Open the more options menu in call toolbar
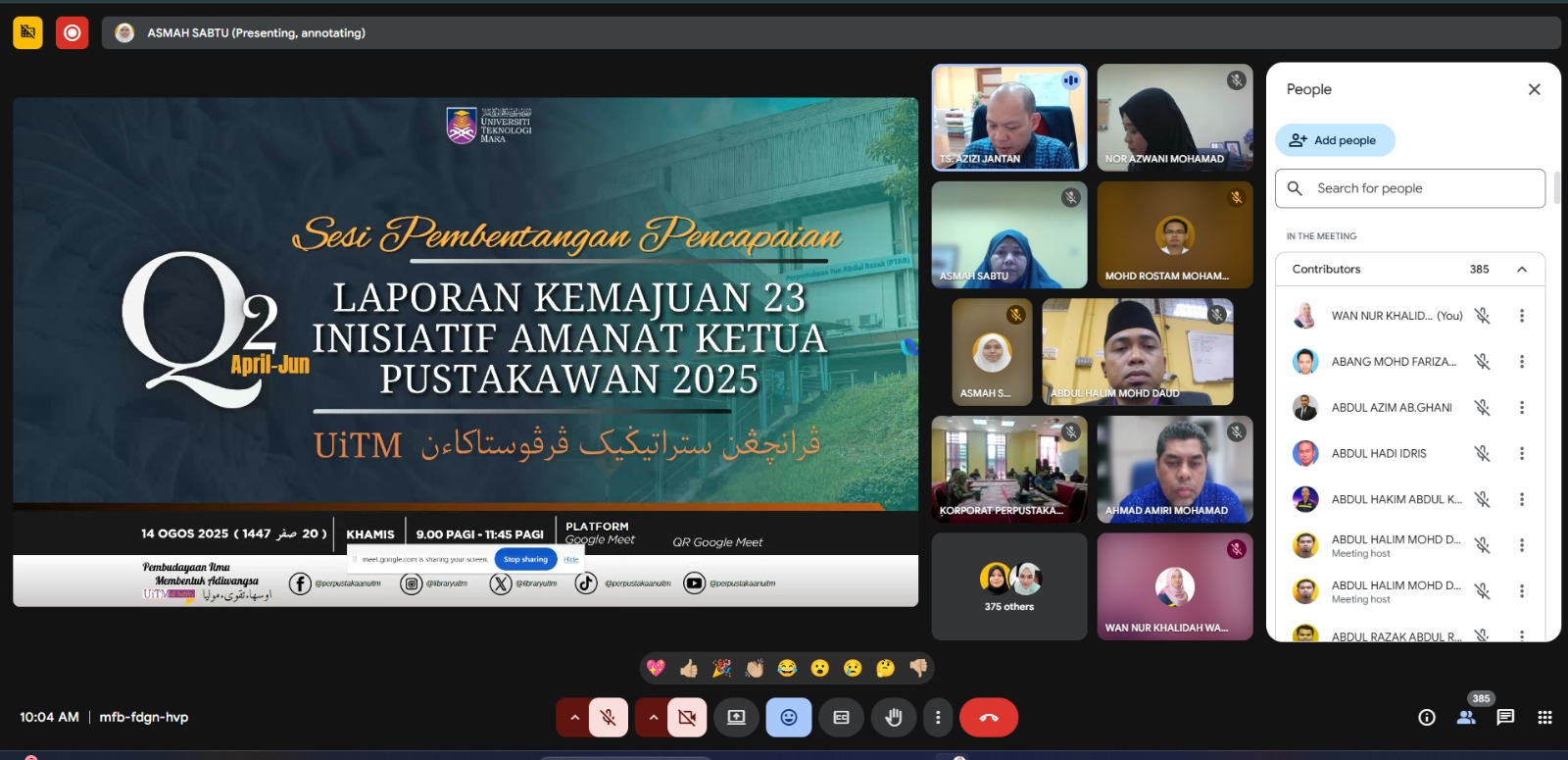1568x760 pixels. pyautogui.click(x=938, y=718)
